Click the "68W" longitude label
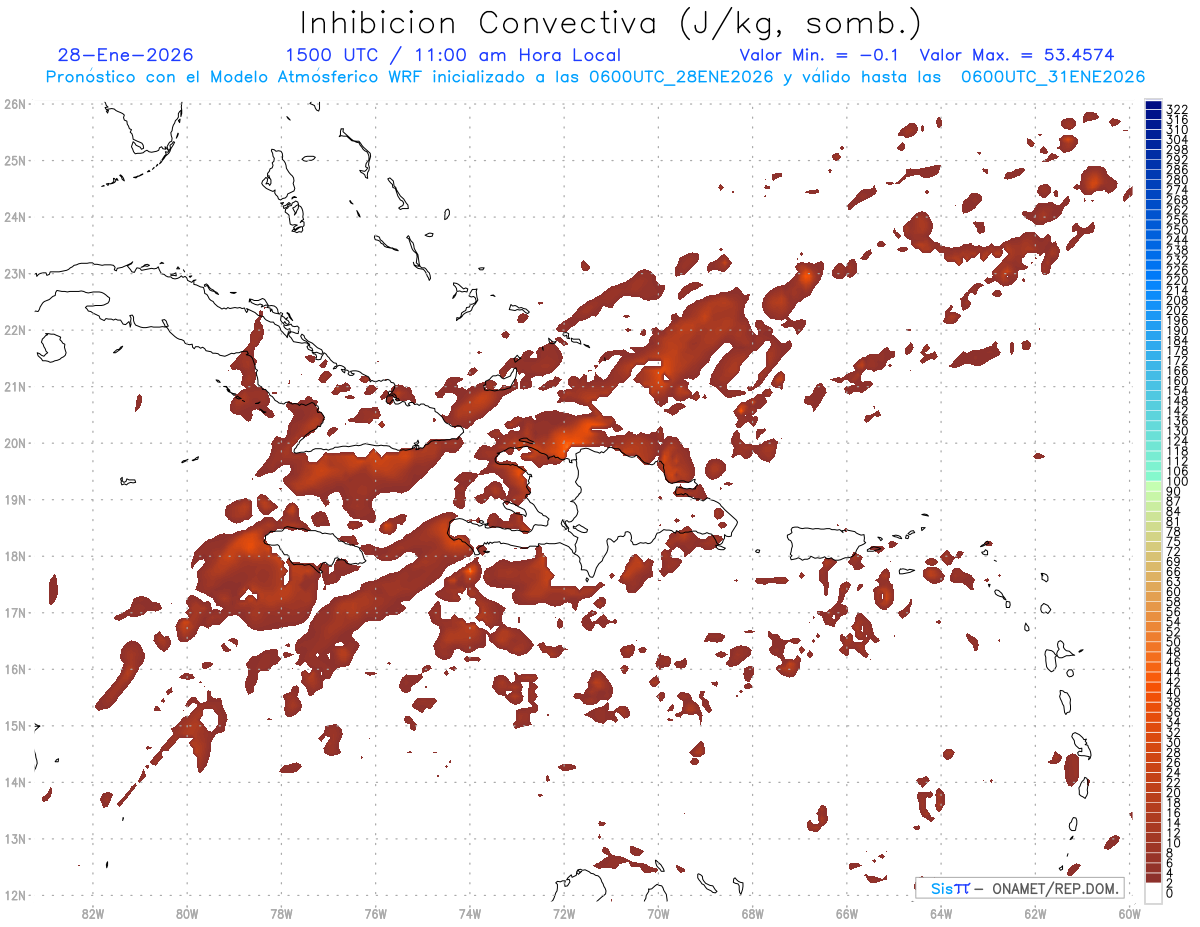 [752, 913]
